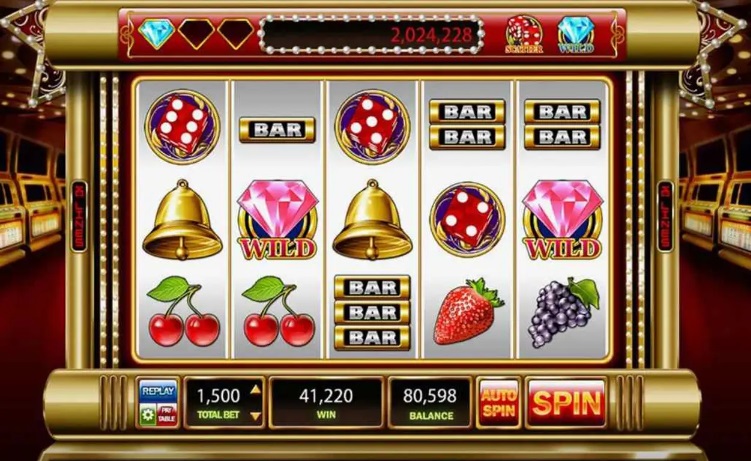
Task: Open the green settings gear
Action: coord(148,415)
